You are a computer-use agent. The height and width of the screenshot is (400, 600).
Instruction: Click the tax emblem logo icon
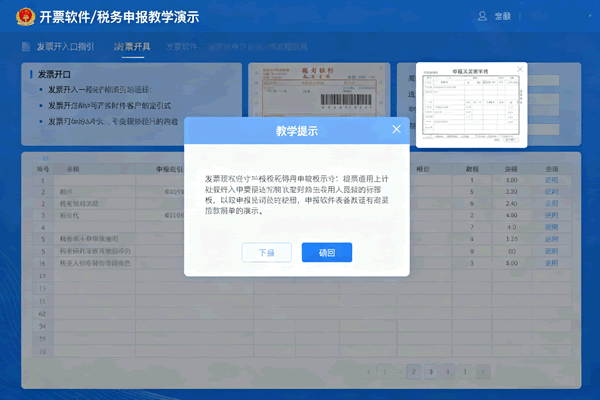(x=21, y=17)
